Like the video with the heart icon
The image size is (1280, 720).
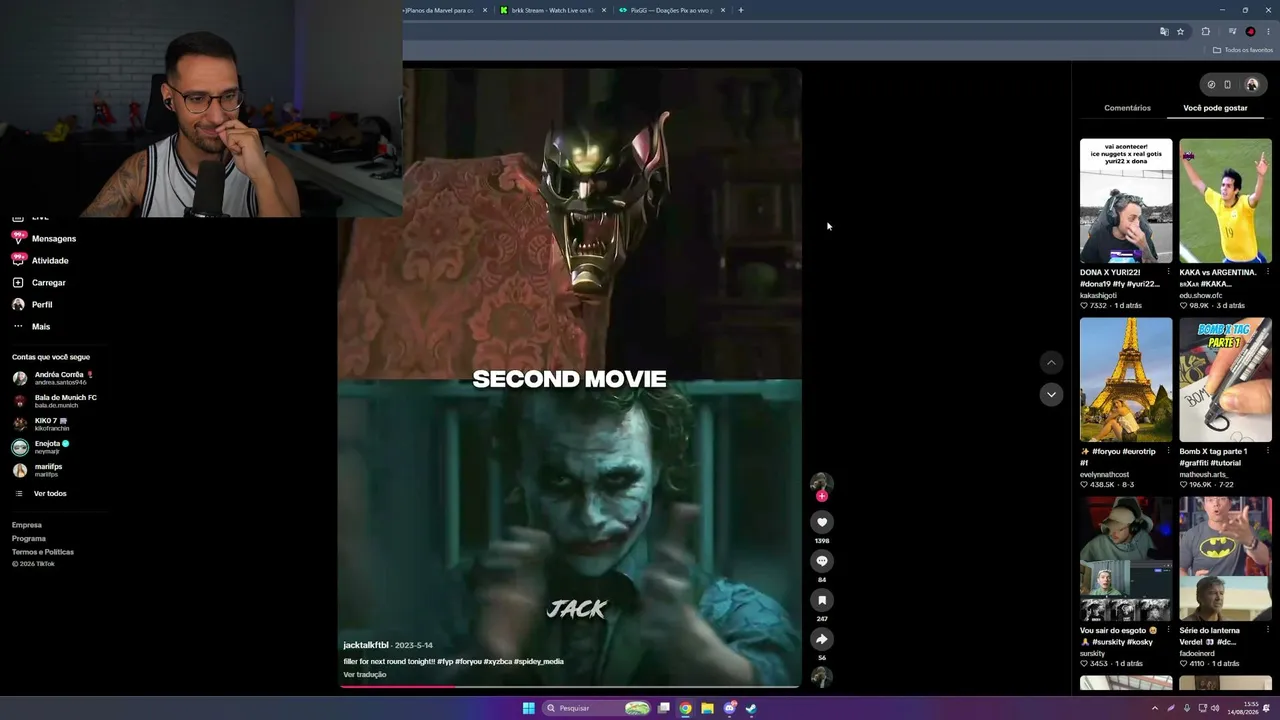click(822, 522)
